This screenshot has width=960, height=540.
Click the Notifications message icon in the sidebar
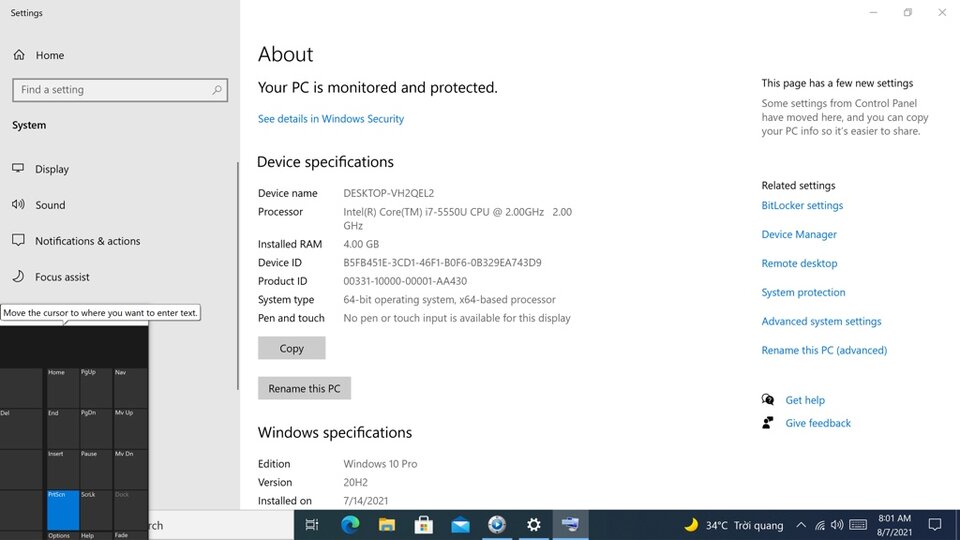click(x=18, y=240)
